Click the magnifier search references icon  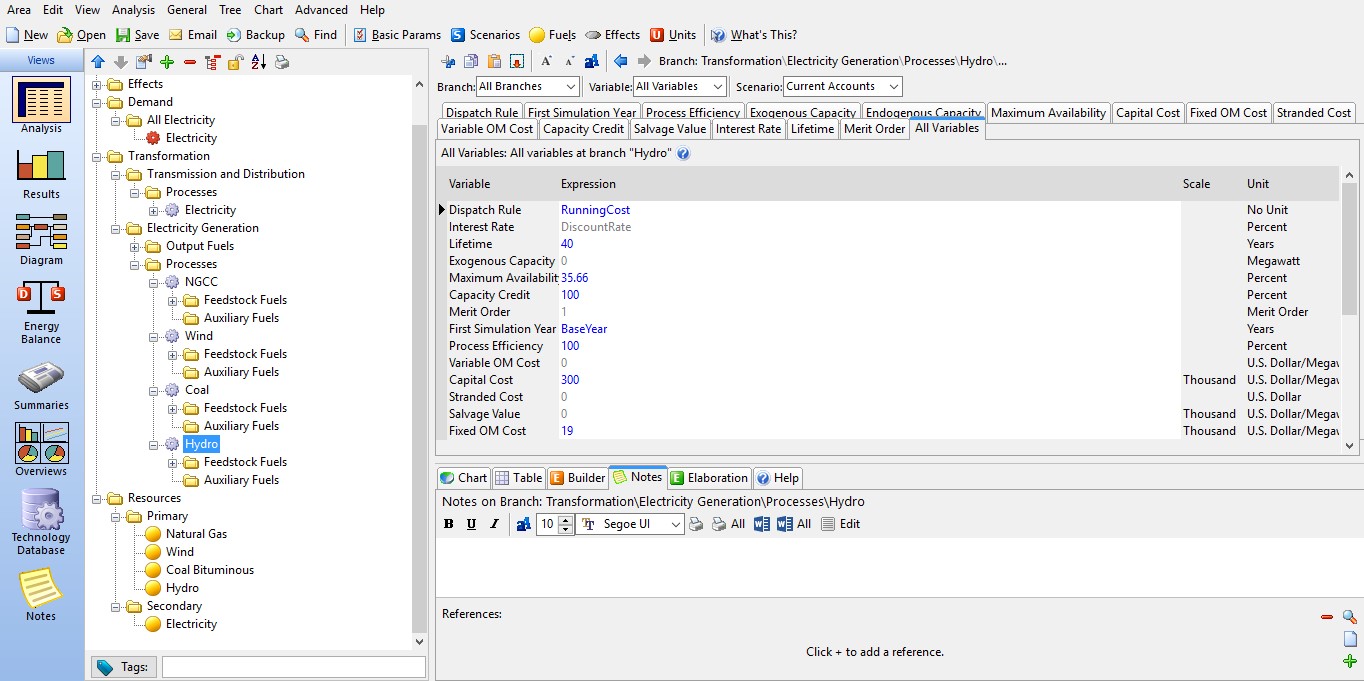1350,617
